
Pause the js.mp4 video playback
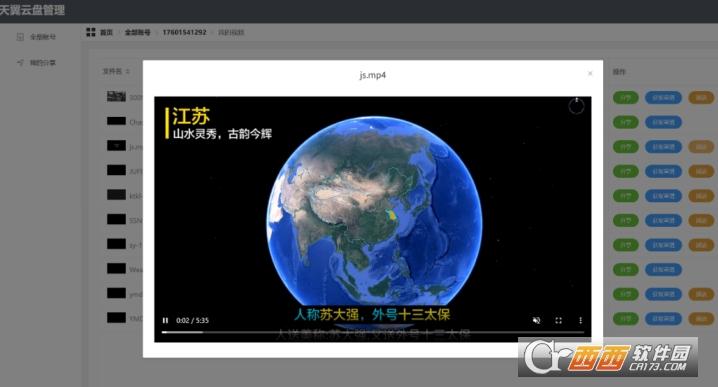165,320
